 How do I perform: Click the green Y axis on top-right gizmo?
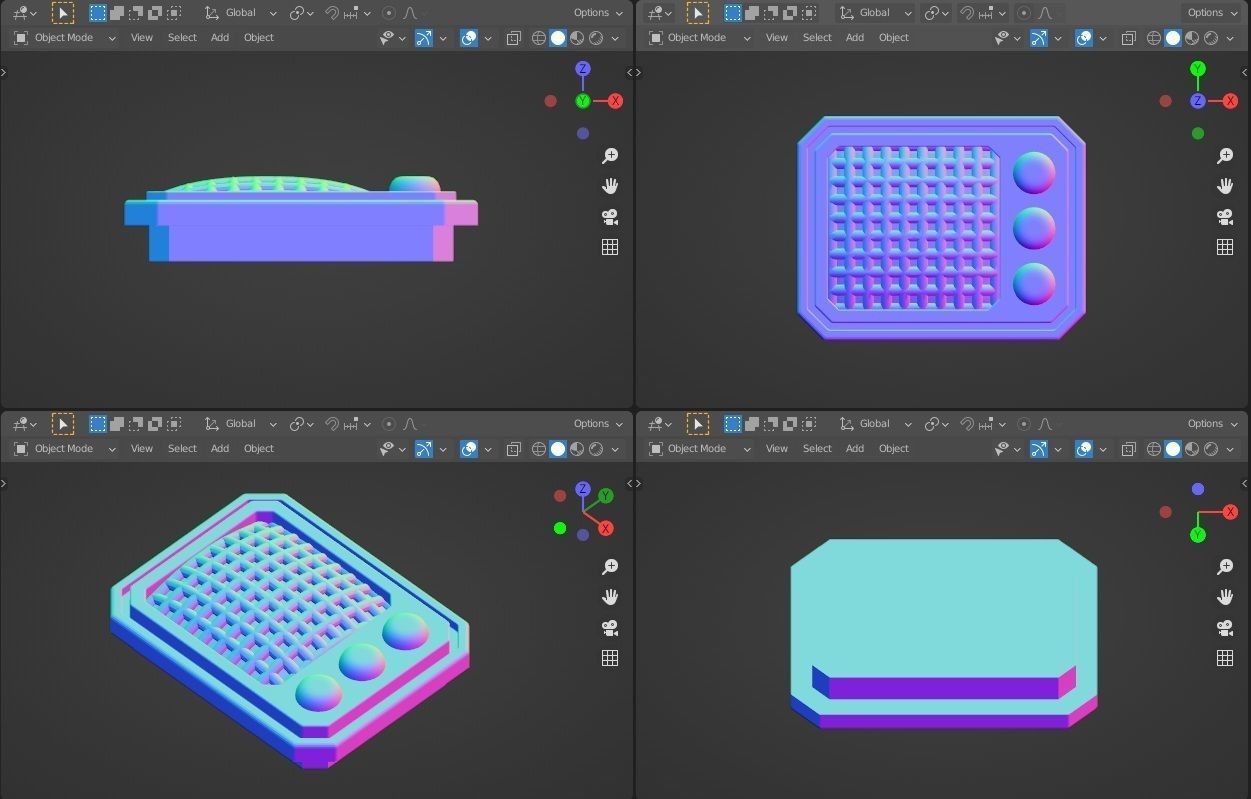coord(1198,69)
